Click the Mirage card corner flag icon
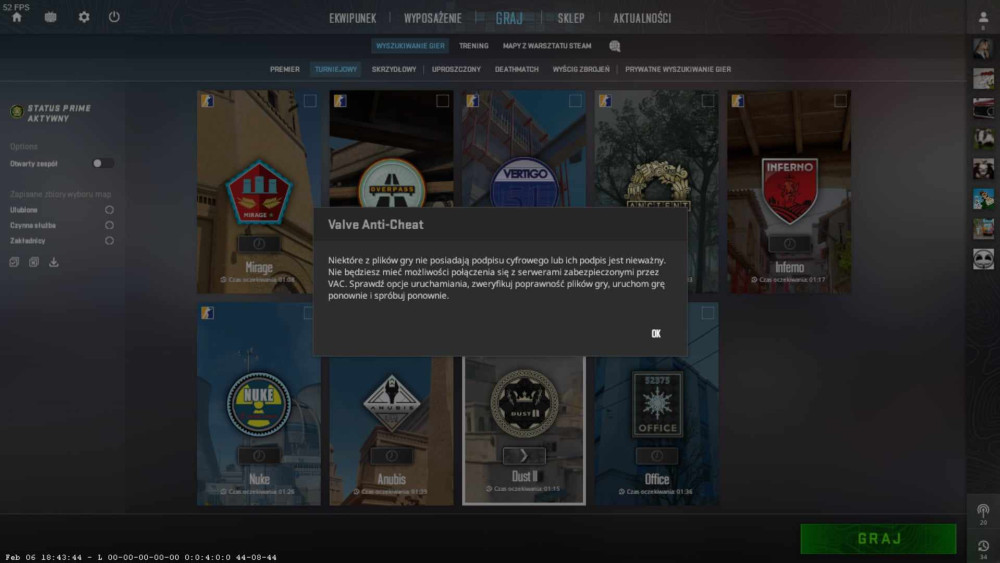 [x=207, y=101]
